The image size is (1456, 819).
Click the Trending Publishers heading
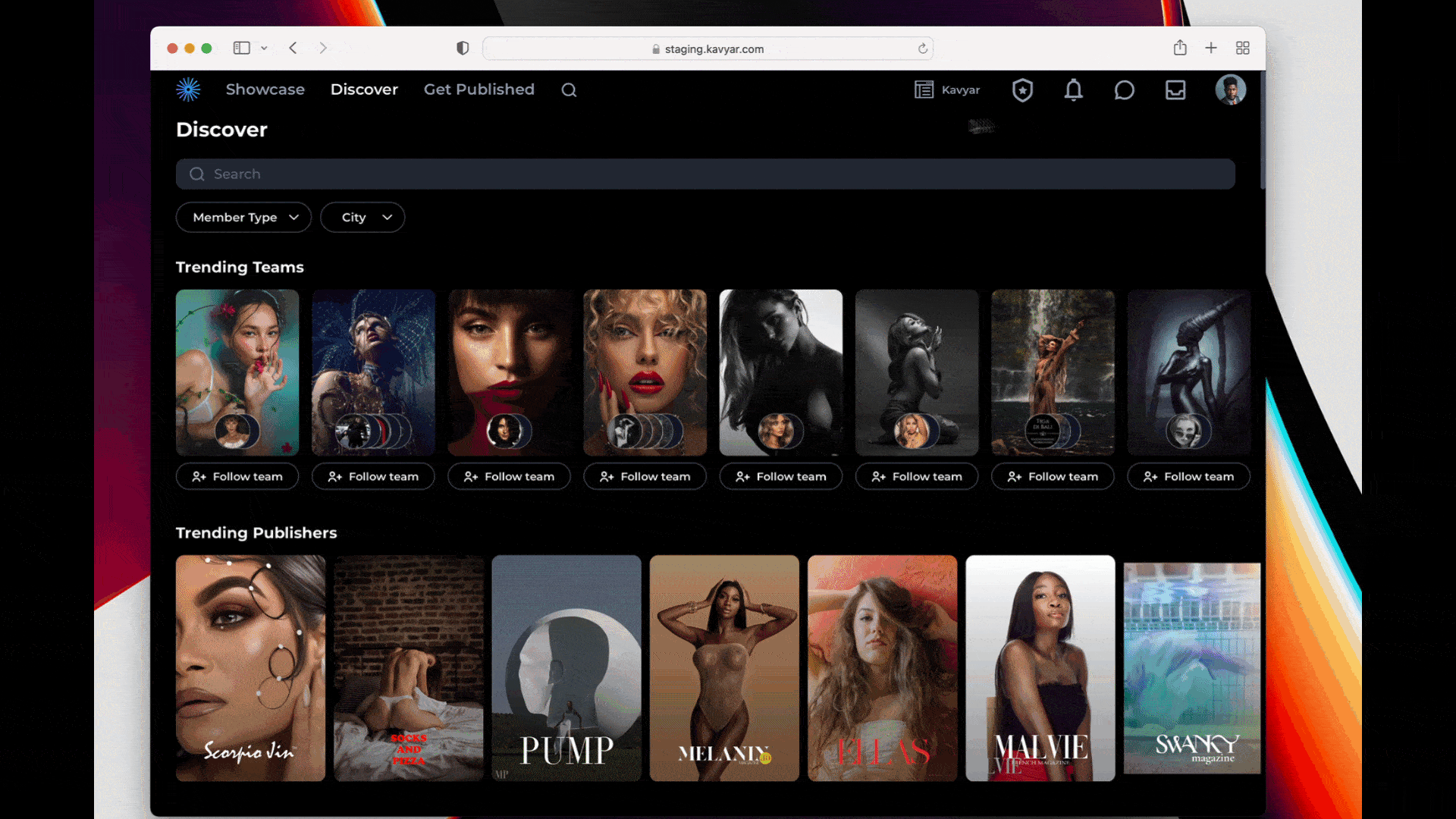(x=256, y=533)
